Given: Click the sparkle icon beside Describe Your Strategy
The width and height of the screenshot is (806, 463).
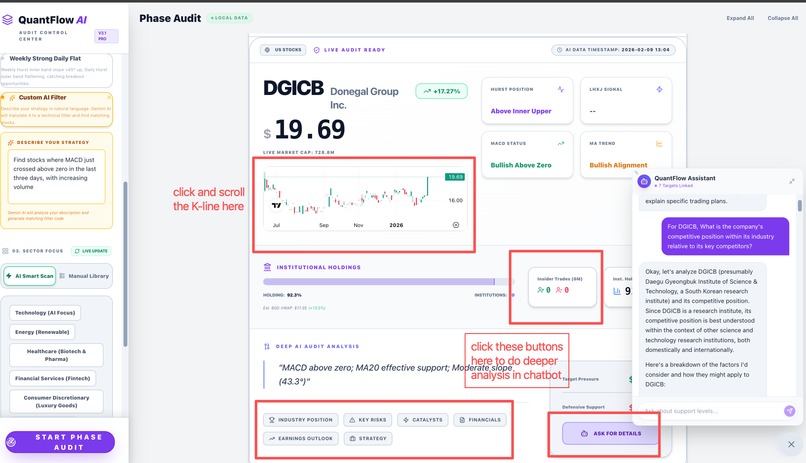Looking at the screenshot, I should pos(11,142).
